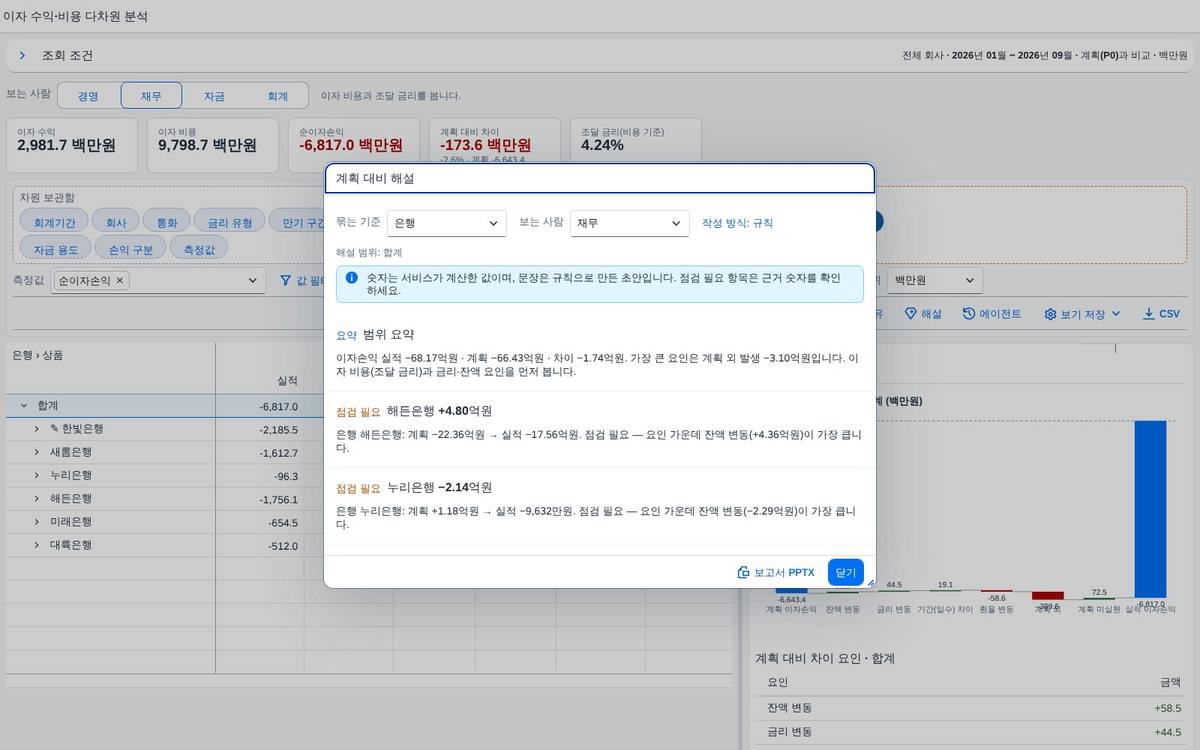Click the CSV download icon

1148,314
